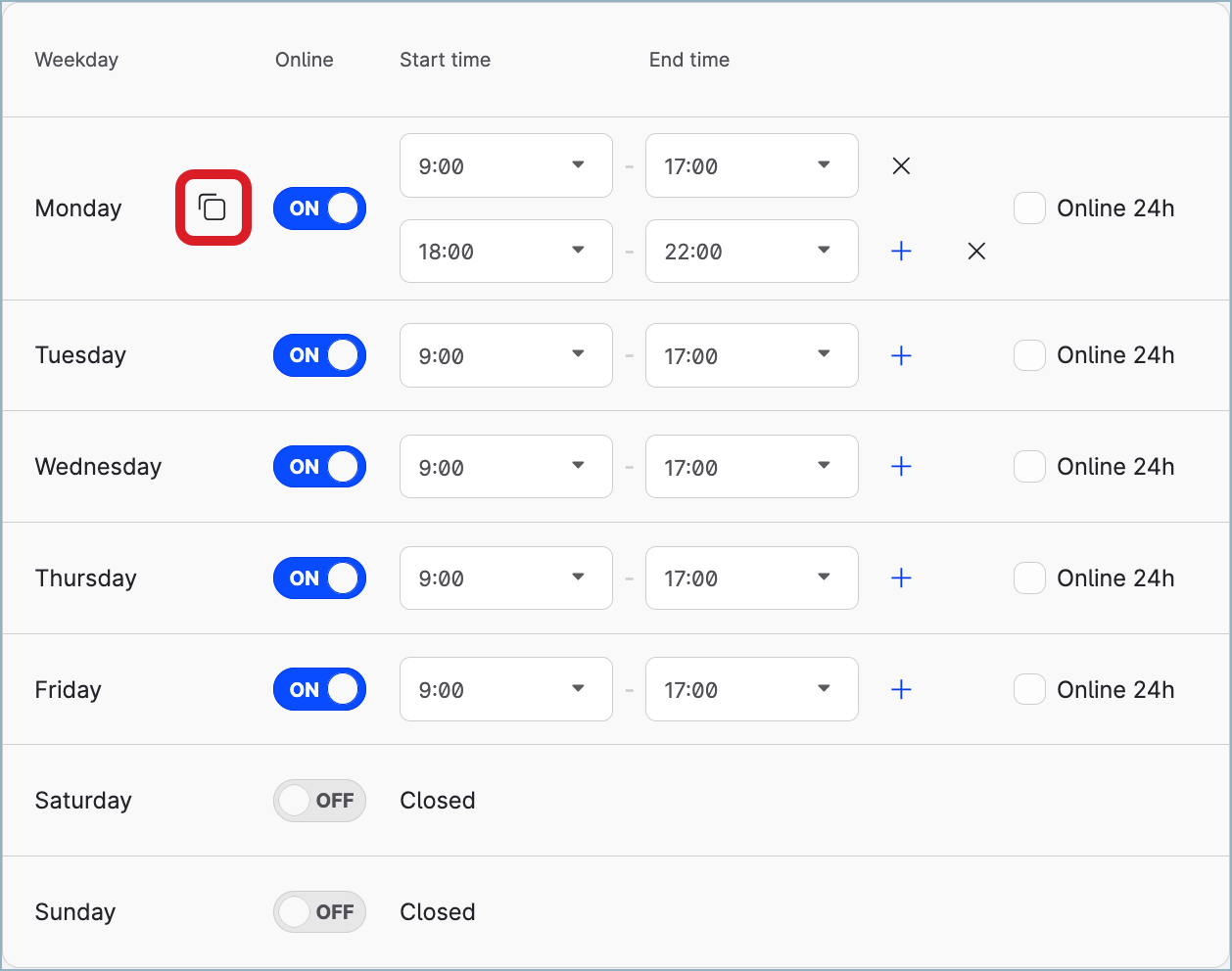Open Monday's 22:00 end time dropdown
The width and height of the screenshot is (1232, 971).
click(x=751, y=252)
